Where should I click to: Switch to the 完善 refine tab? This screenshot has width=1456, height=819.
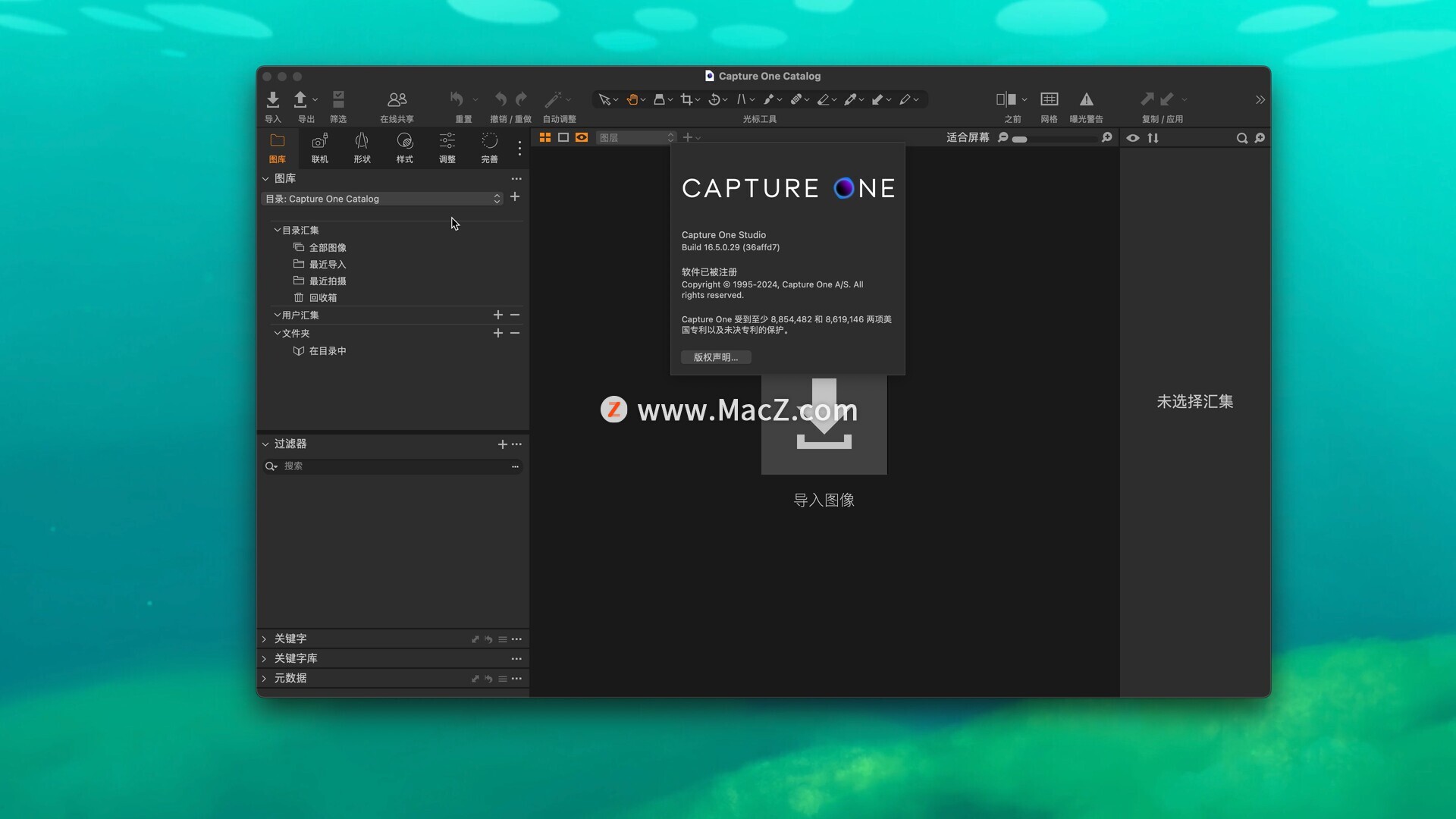[x=490, y=148]
